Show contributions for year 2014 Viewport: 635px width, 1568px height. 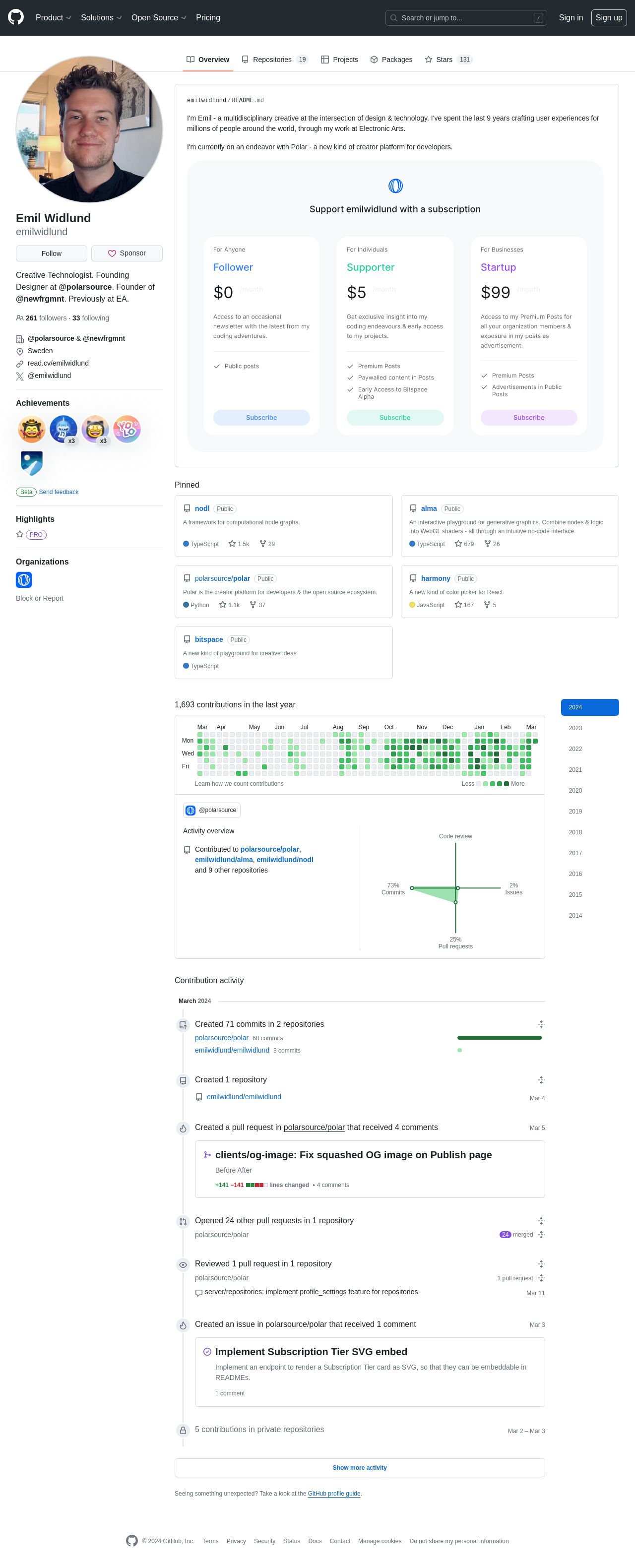(x=590, y=916)
